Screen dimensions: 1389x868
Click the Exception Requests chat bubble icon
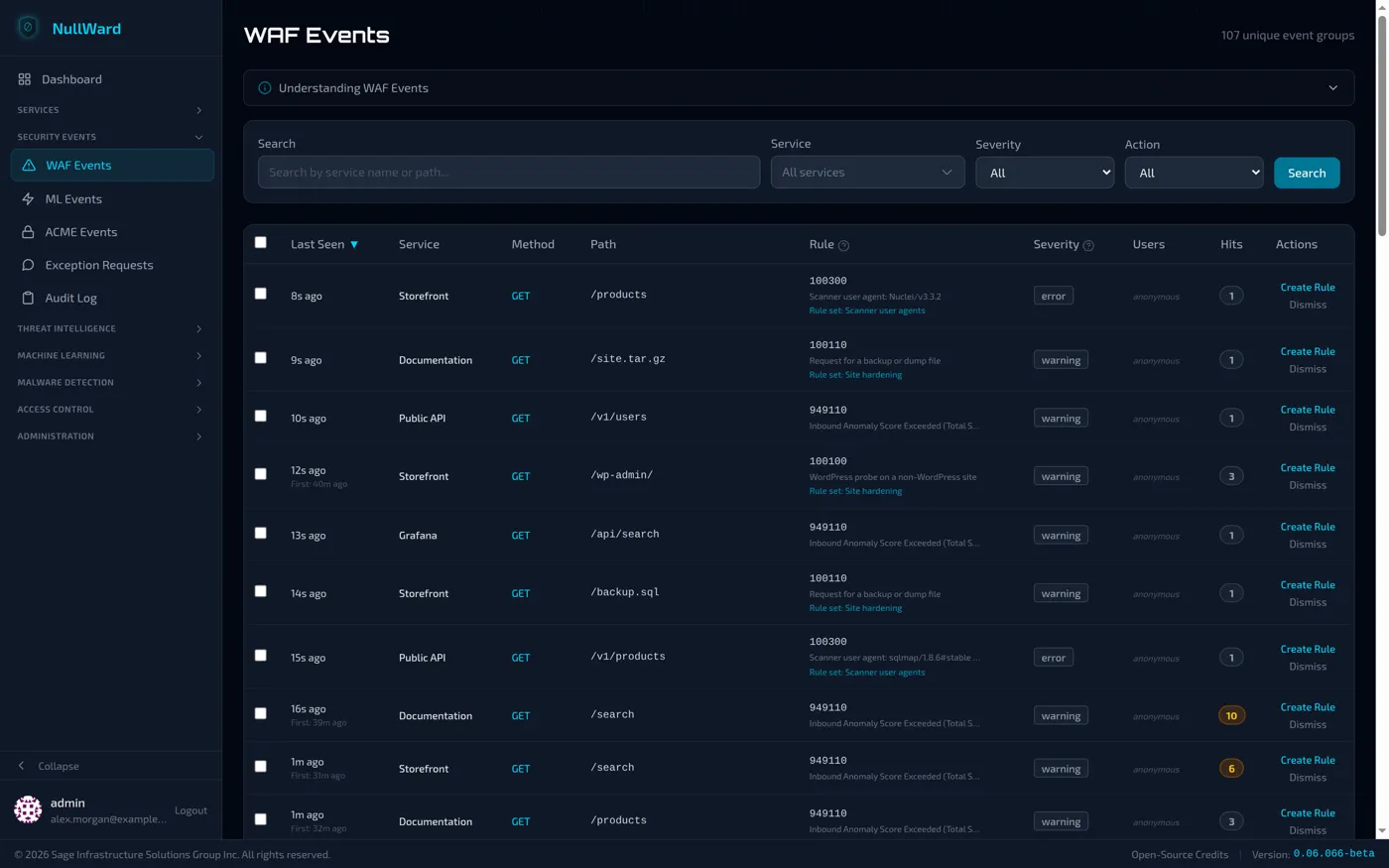(x=28, y=265)
